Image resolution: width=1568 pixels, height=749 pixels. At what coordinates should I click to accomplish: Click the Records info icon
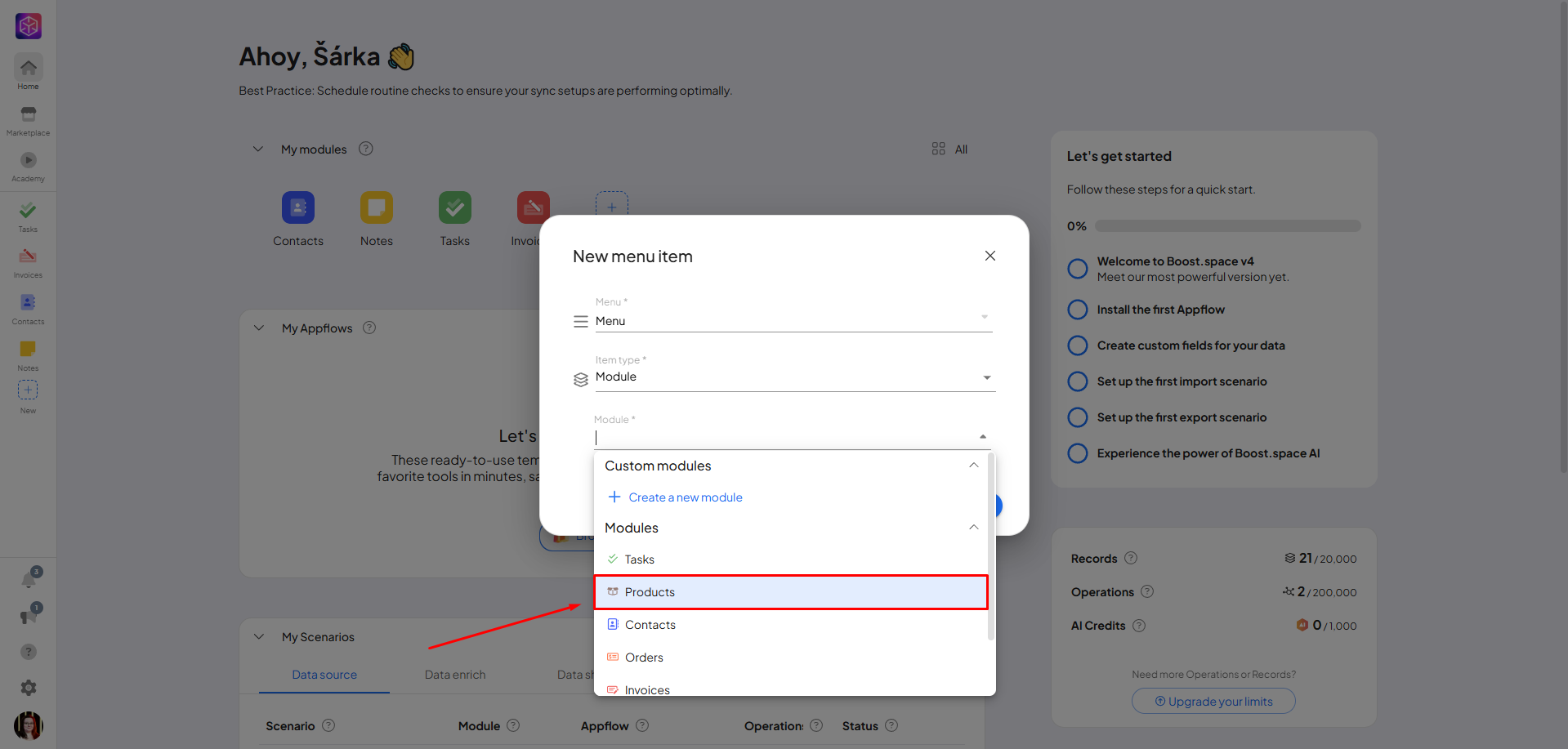(x=1131, y=558)
